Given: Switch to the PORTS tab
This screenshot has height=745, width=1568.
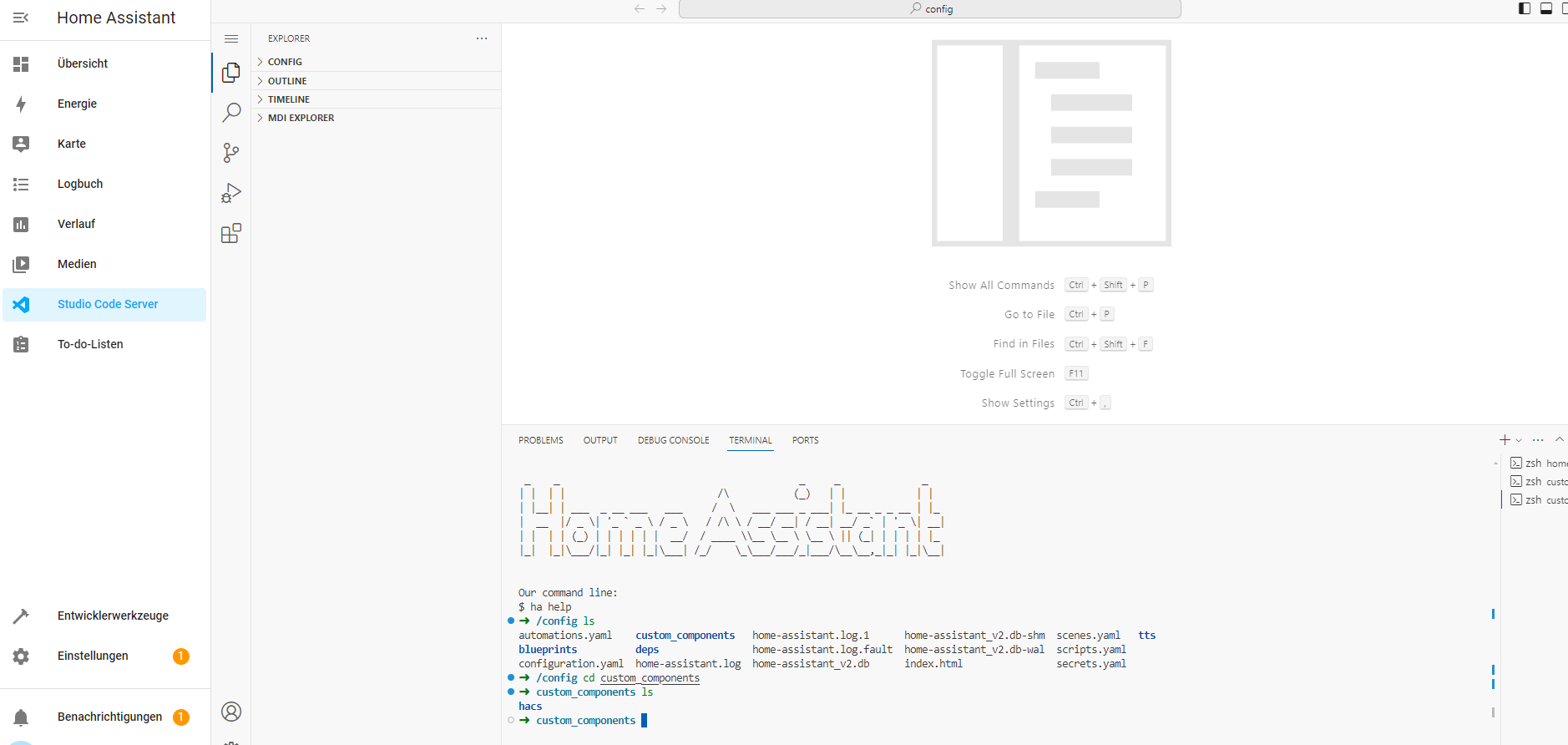Looking at the screenshot, I should [806, 440].
